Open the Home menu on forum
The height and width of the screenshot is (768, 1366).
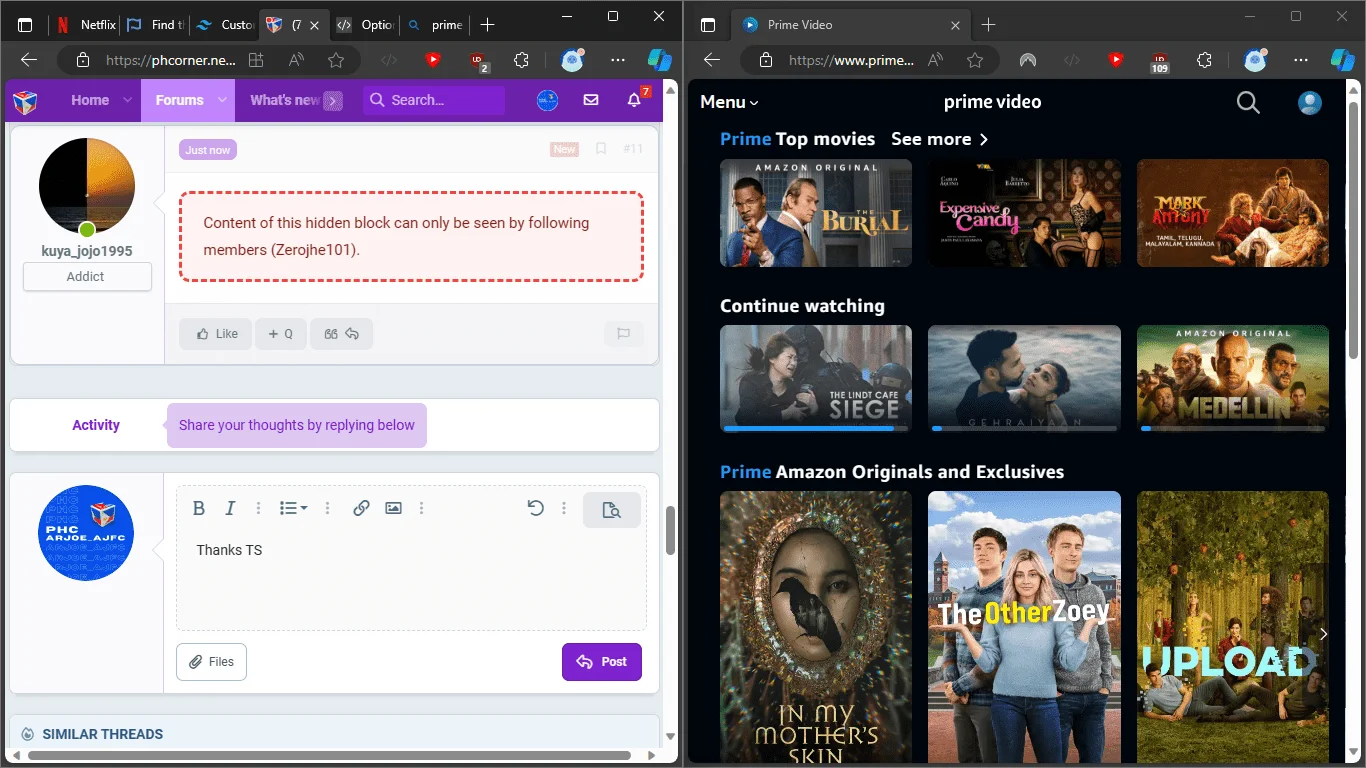90,100
